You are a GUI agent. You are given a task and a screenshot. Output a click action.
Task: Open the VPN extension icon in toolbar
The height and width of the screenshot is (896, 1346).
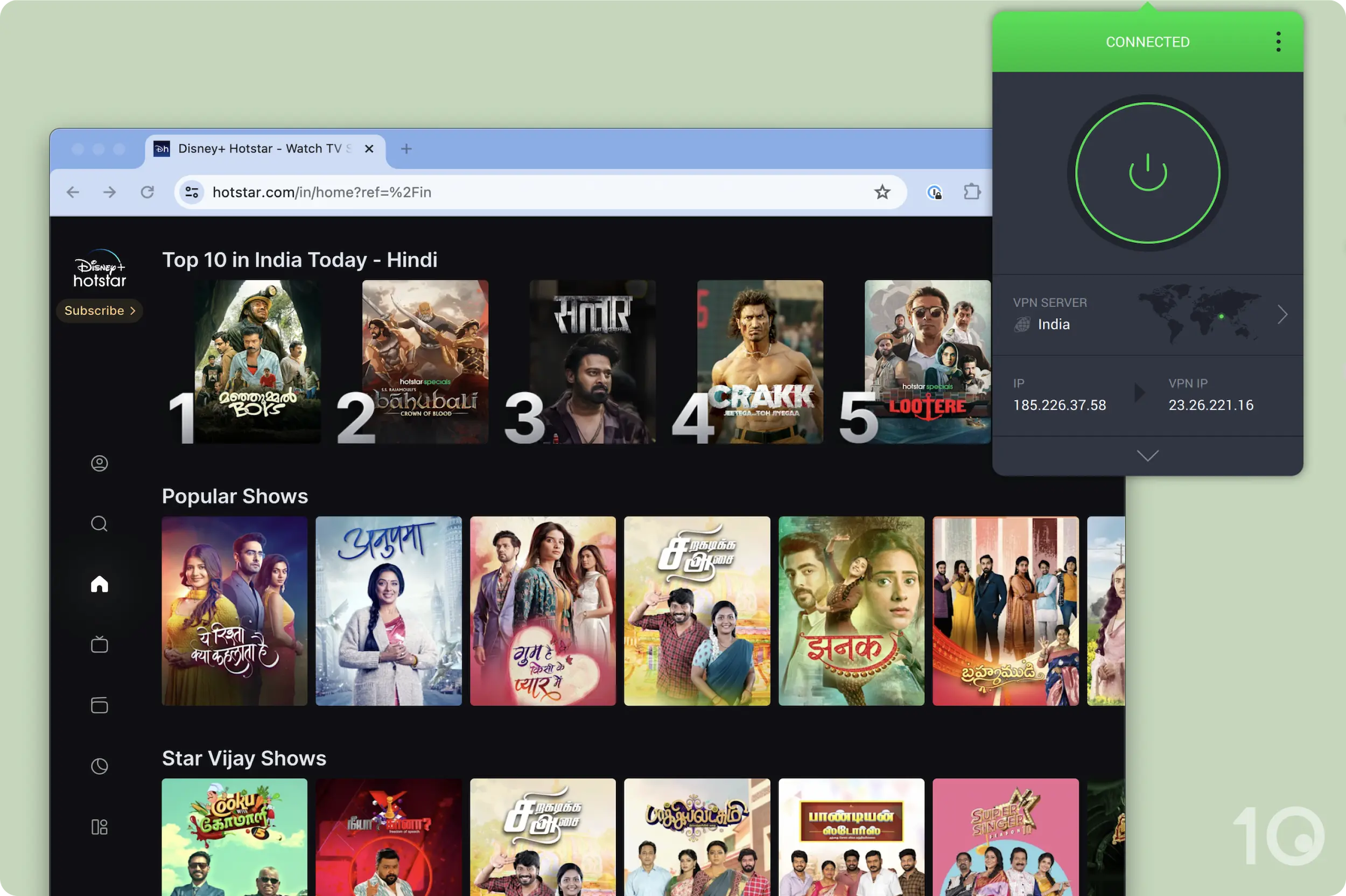pos(934,192)
